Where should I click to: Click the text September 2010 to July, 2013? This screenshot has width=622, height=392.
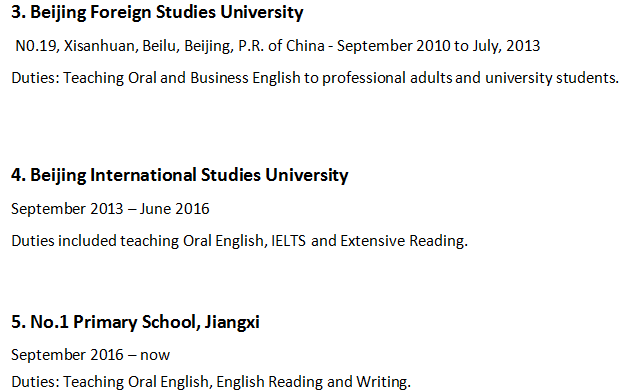point(438,46)
